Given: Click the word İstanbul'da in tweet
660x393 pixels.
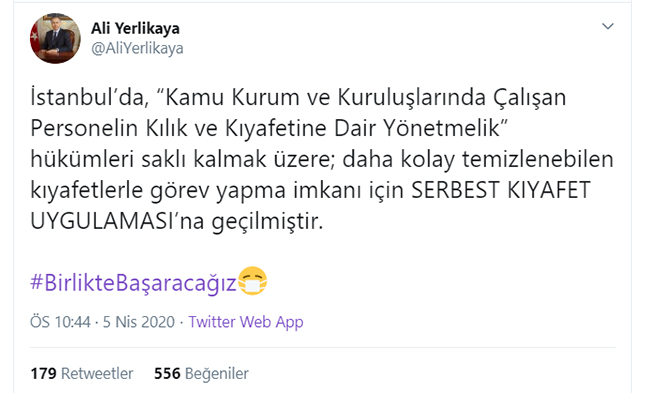Looking at the screenshot, I should coord(89,98).
